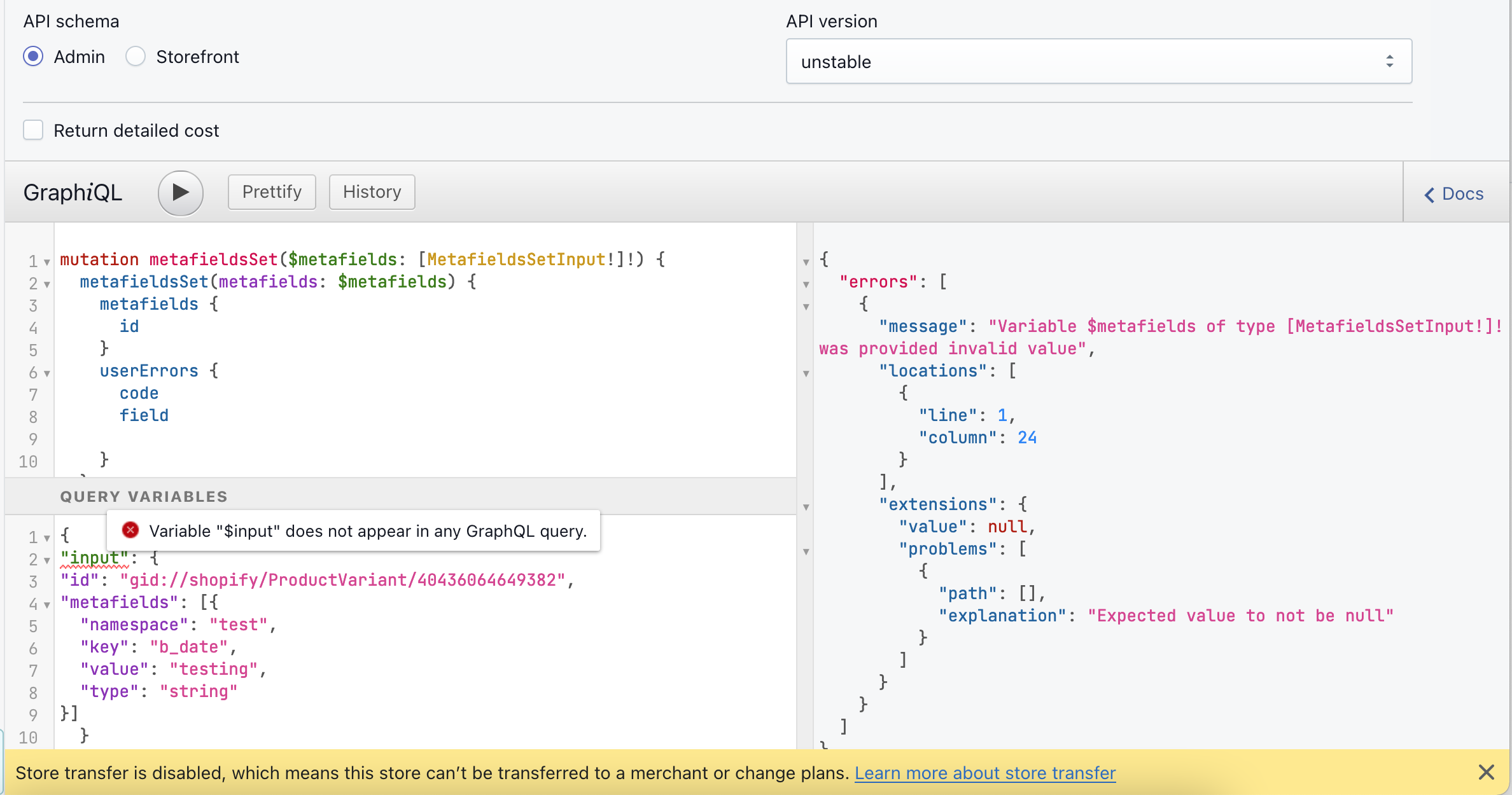Open the Docs panel chevron
Viewport: 1512px width, 795px height.
(x=1429, y=195)
